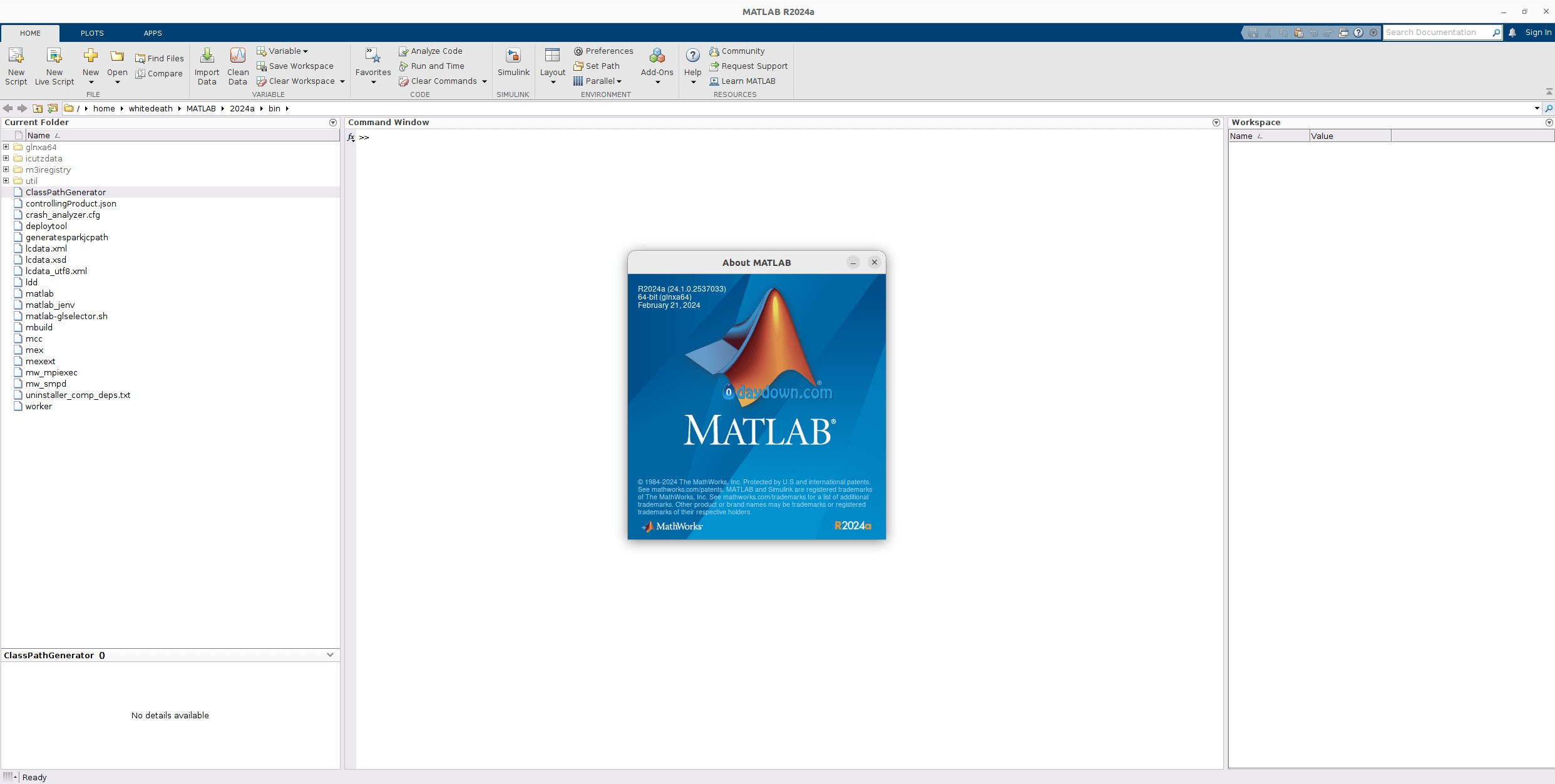Open the Parallel dropdown
Image resolution: width=1555 pixels, height=784 pixels.
pyautogui.click(x=598, y=81)
